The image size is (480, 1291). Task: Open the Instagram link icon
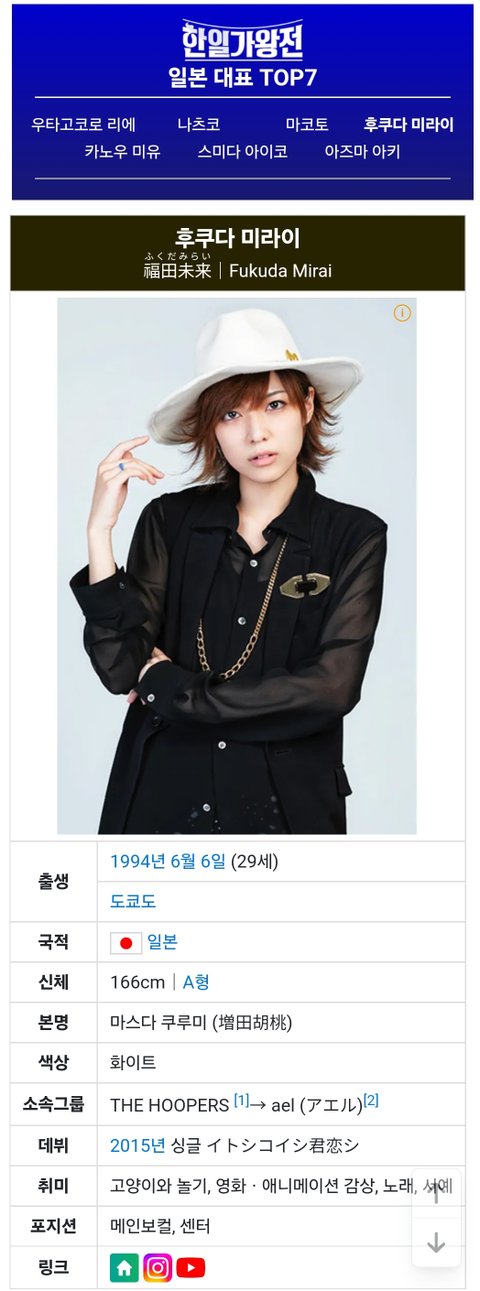tap(157, 1267)
